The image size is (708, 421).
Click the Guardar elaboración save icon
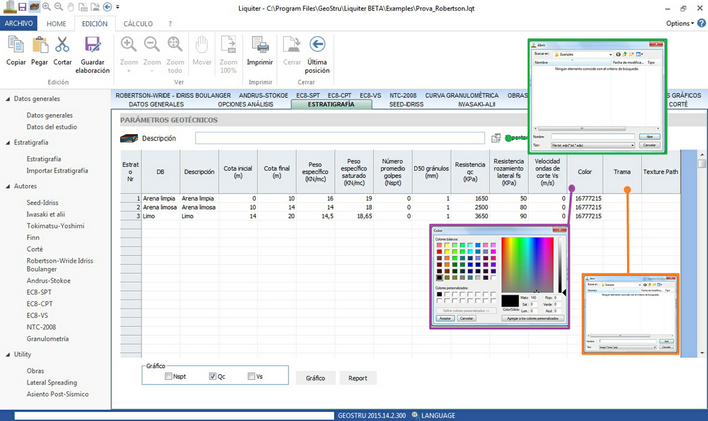[93, 45]
